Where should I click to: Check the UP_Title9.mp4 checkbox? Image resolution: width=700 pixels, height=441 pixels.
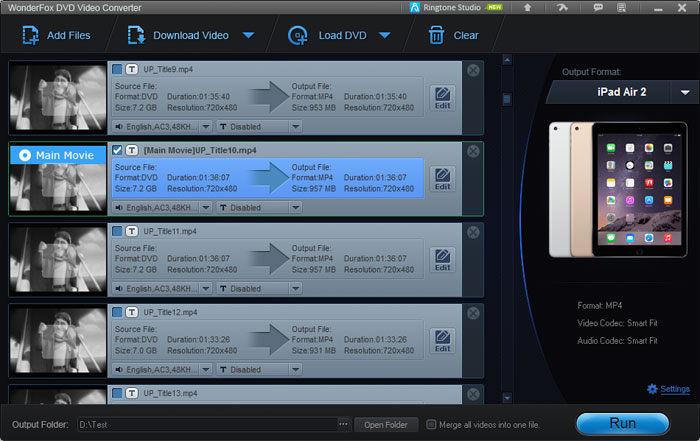point(117,69)
